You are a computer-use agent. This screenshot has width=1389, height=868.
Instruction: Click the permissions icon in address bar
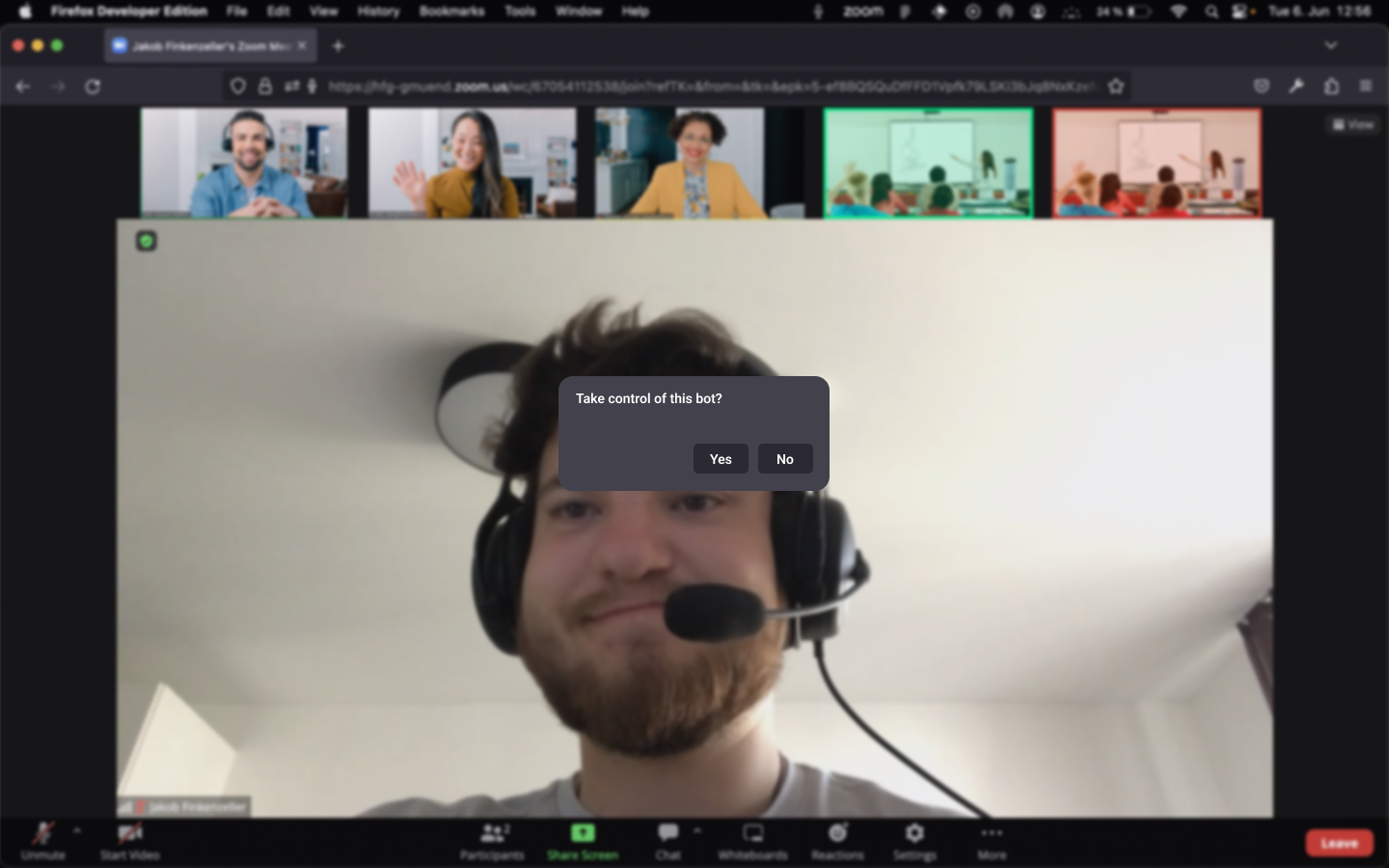(291, 86)
